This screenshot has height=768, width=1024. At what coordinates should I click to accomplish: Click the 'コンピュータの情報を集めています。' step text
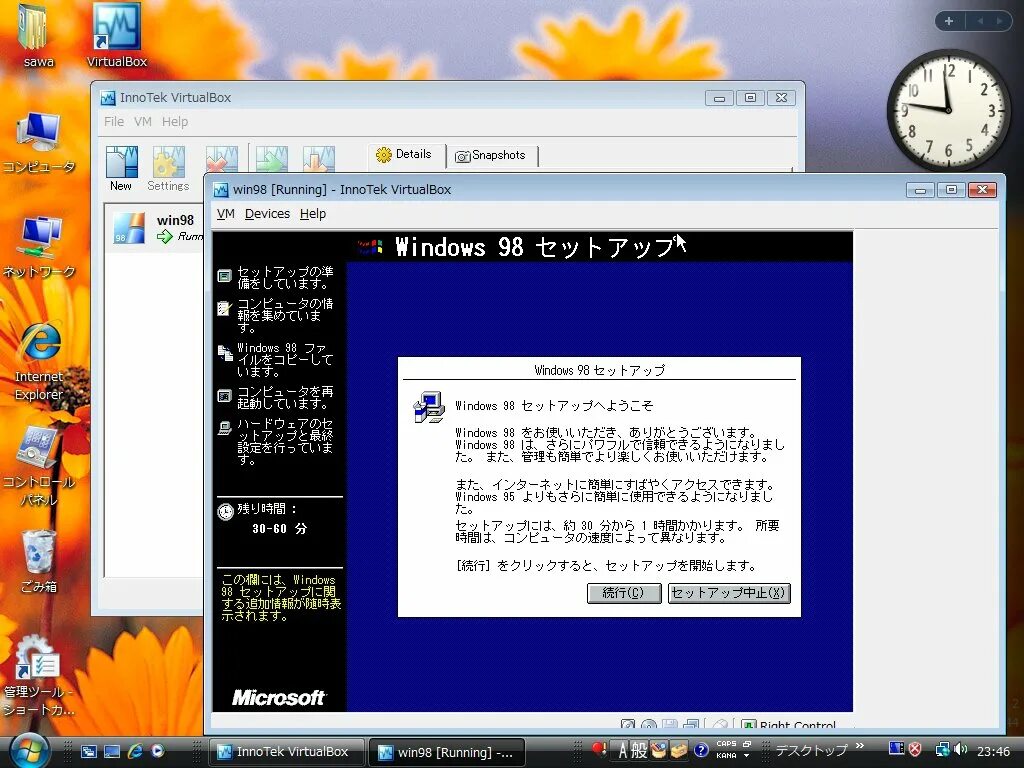285,315
